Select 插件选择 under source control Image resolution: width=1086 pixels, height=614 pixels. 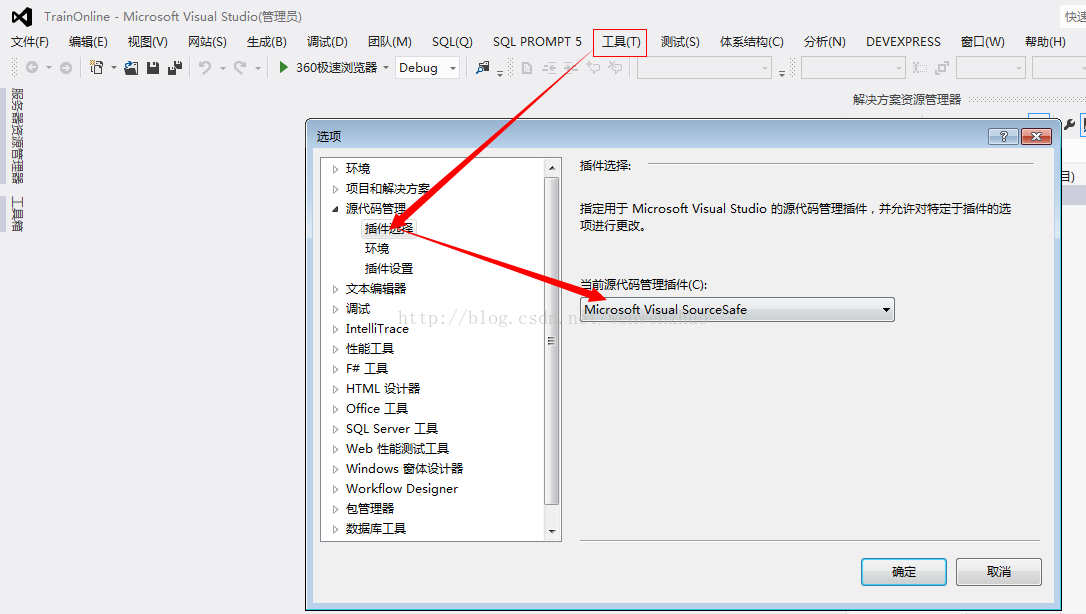tap(389, 228)
